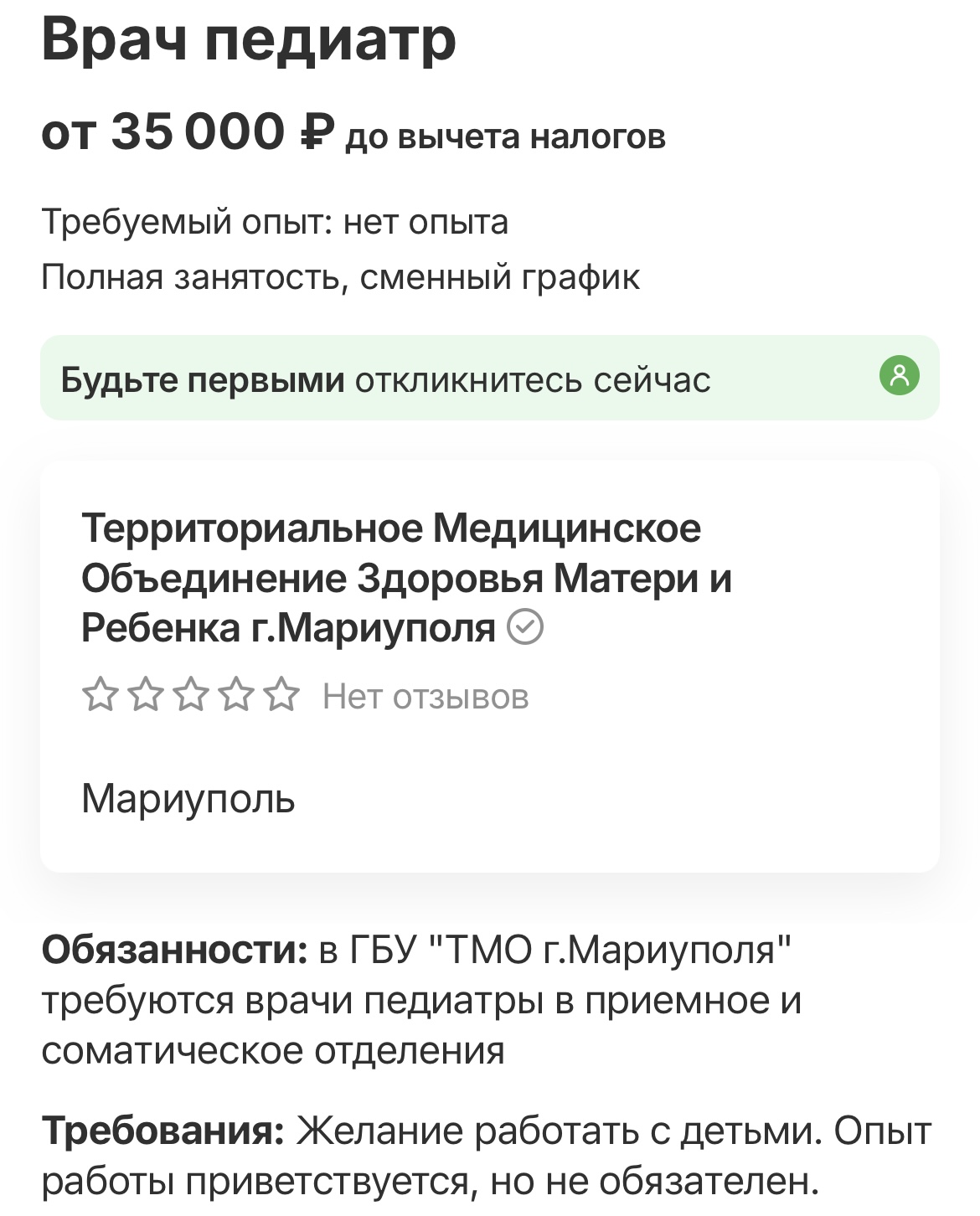The height and width of the screenshot is (1216, 980).
Task: Click the "Врач педиатр" vacancy title
Action: (x=249, y=38)
